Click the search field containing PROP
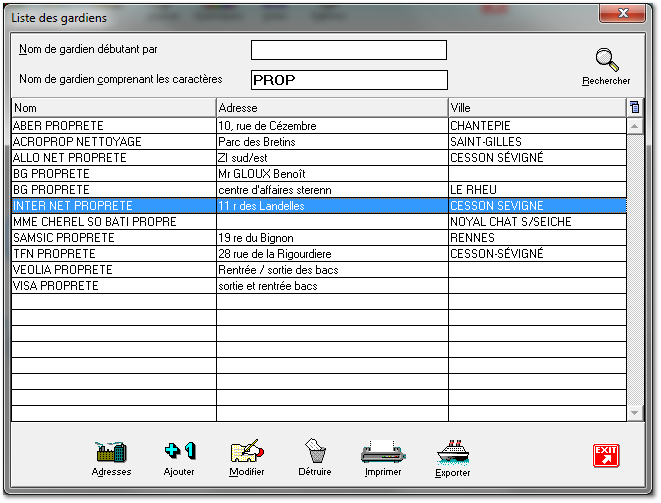 348,80
